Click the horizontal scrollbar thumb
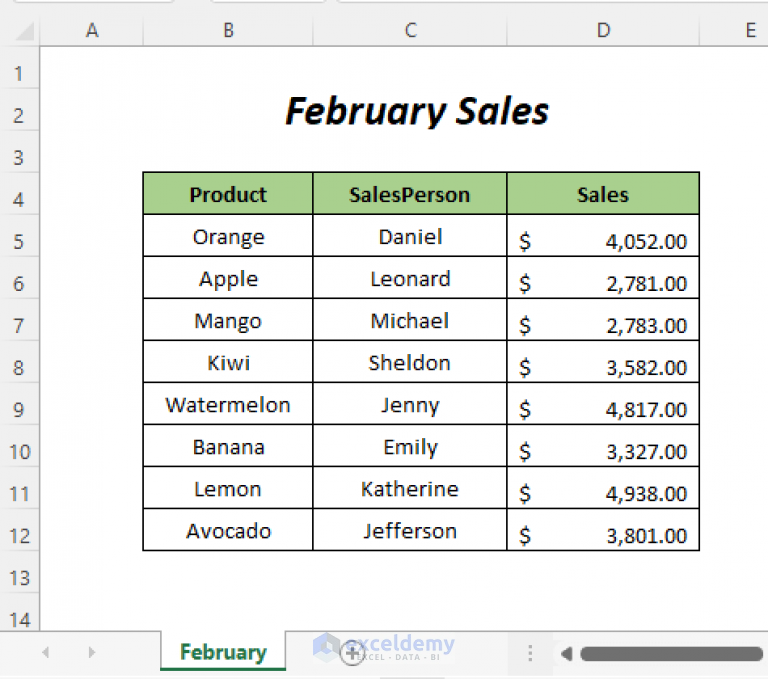This screenshot has width=768, height=679. [x=670, y=654]
